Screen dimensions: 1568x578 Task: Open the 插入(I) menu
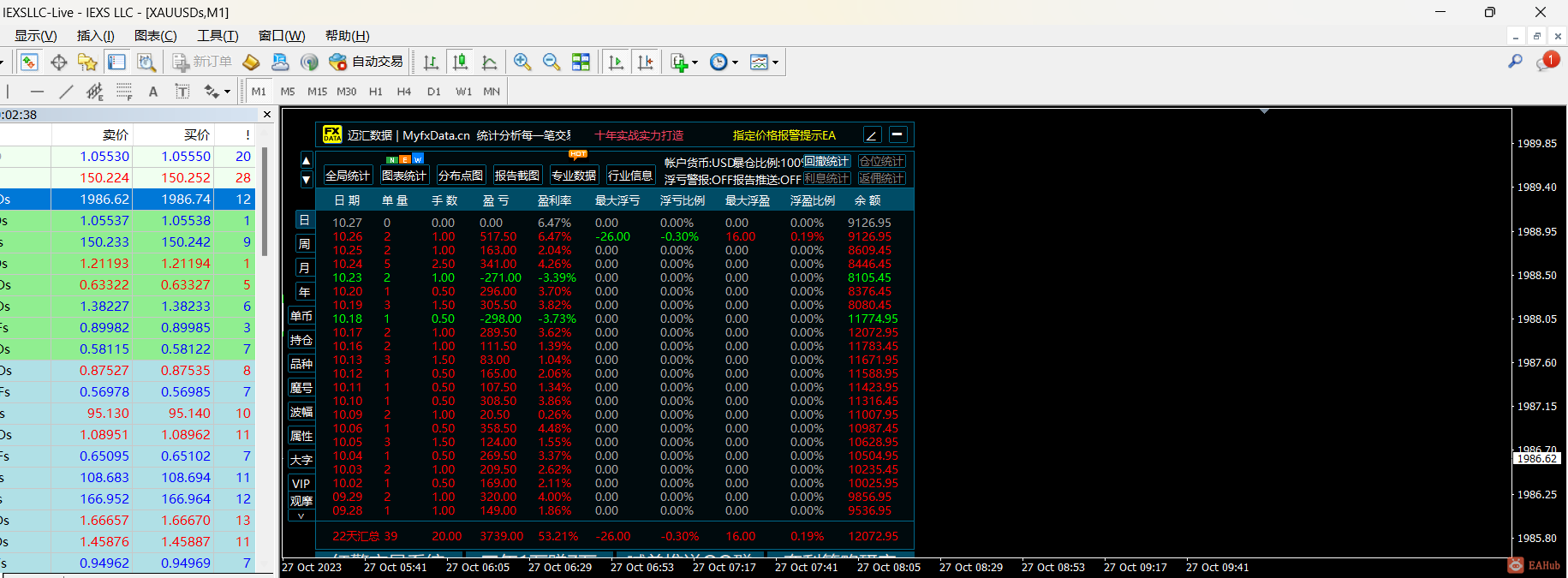coord(96,36)
